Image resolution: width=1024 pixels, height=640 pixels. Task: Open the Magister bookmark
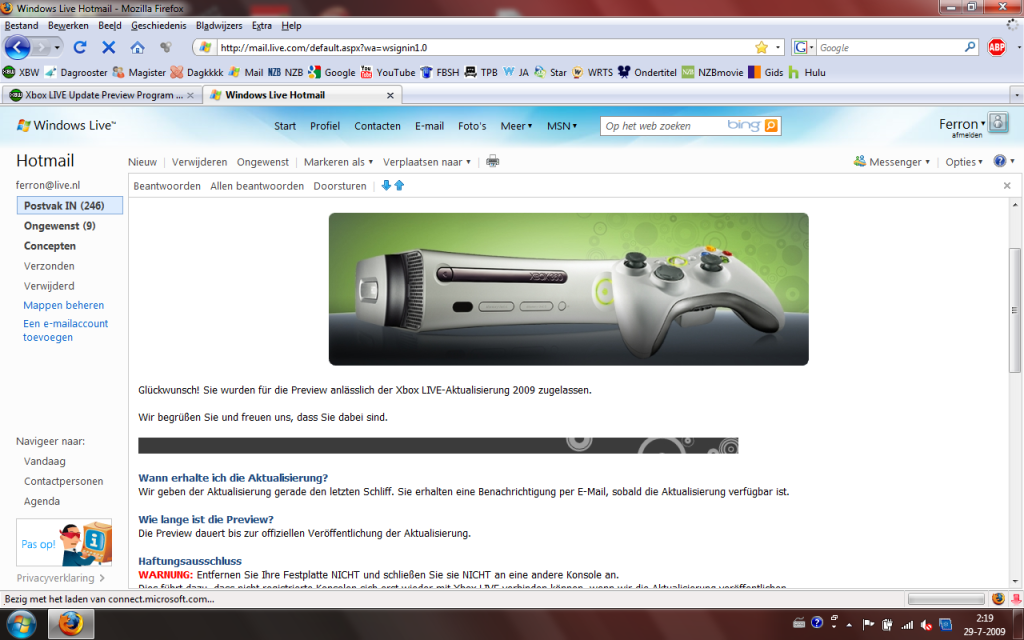[x=139, y=72]
